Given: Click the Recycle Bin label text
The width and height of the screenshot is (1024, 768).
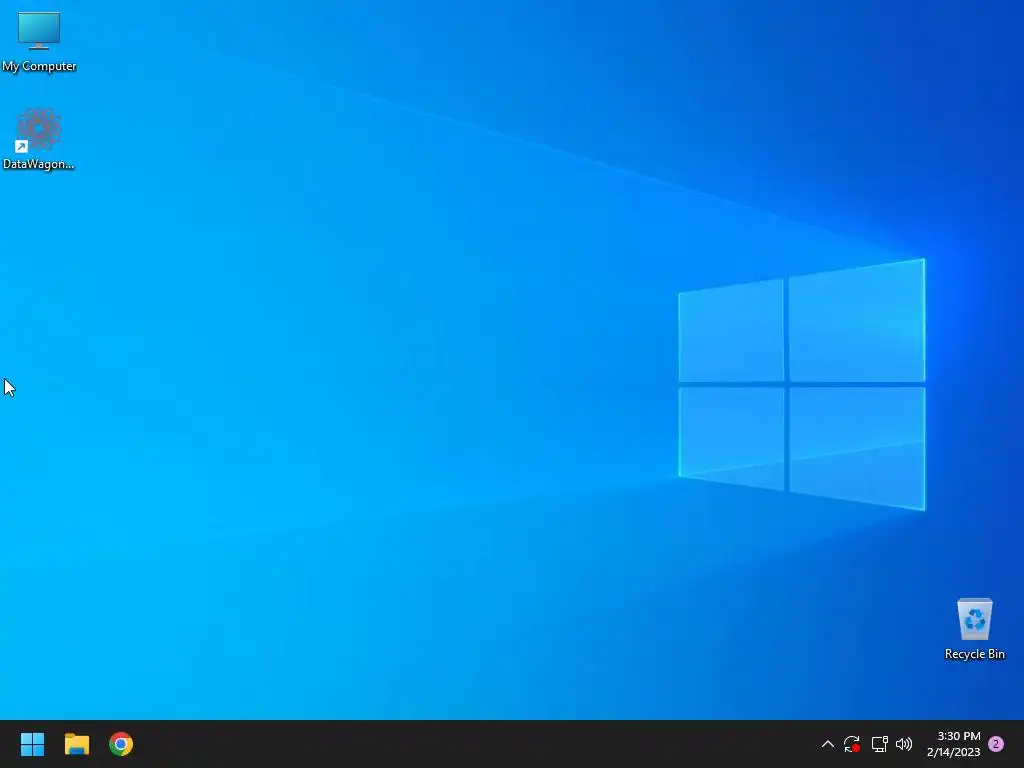Looking at the screenshot, I should point(974,654).
